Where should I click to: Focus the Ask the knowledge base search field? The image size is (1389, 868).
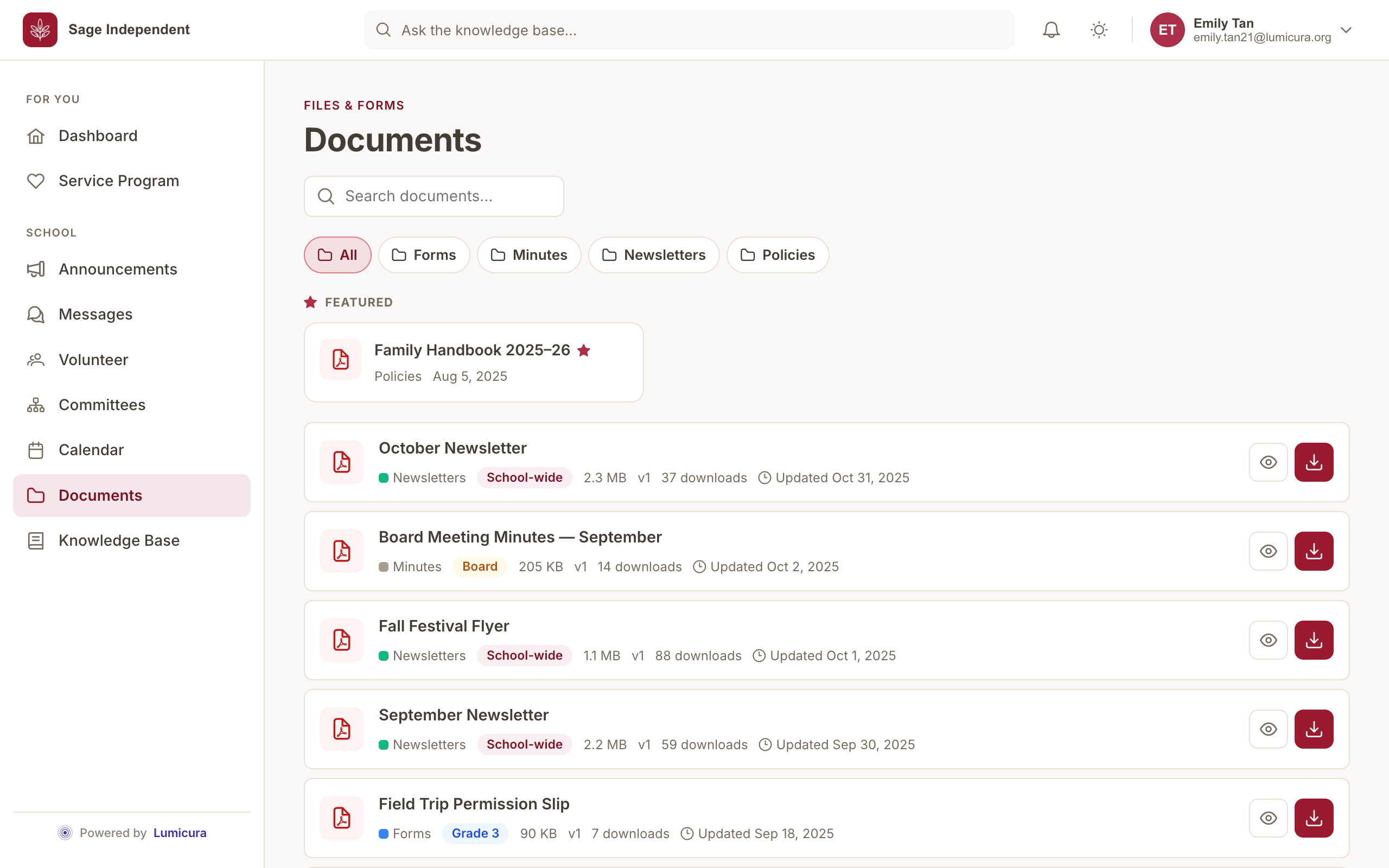(689, 30)
